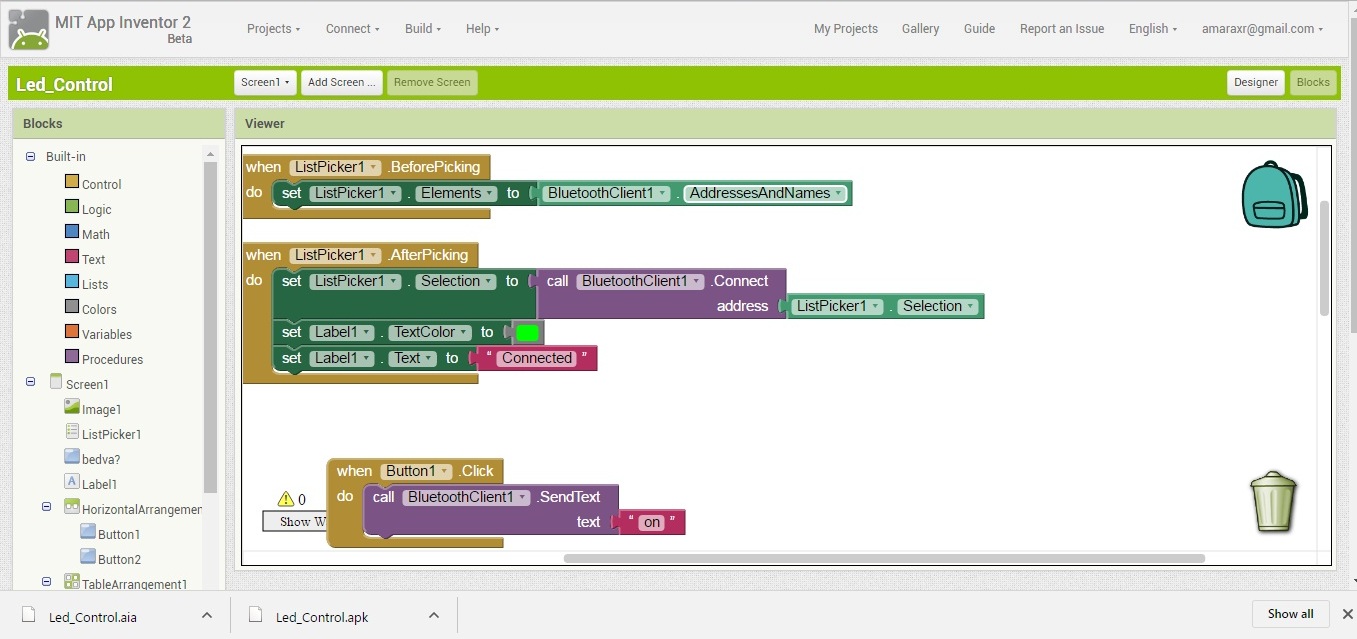Open the backpack icon in viewer
The height and width of the screenshot is (639, 1357).
tap(1274, 195)
